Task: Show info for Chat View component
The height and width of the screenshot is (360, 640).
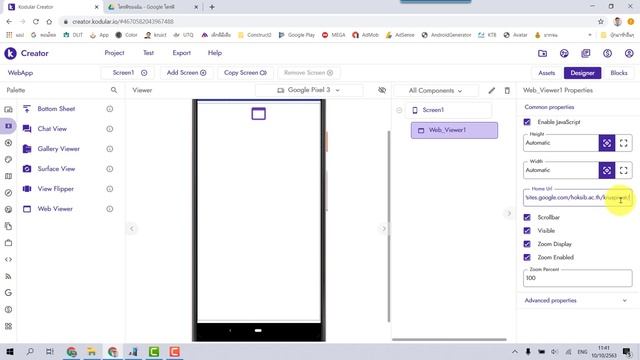Action: click(110, 129)
